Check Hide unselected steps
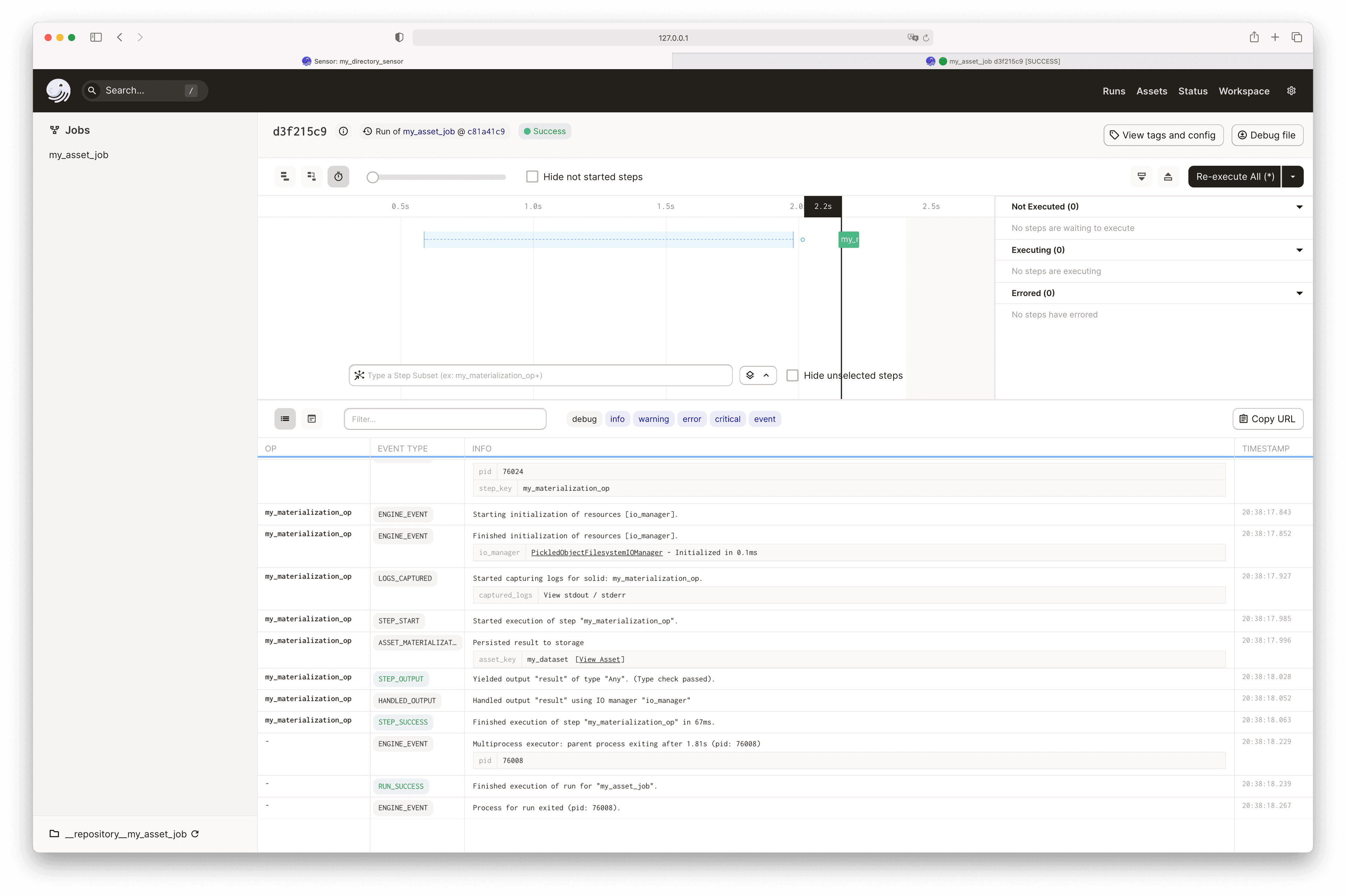The image size is (1346, 896). tap(792, 375)
